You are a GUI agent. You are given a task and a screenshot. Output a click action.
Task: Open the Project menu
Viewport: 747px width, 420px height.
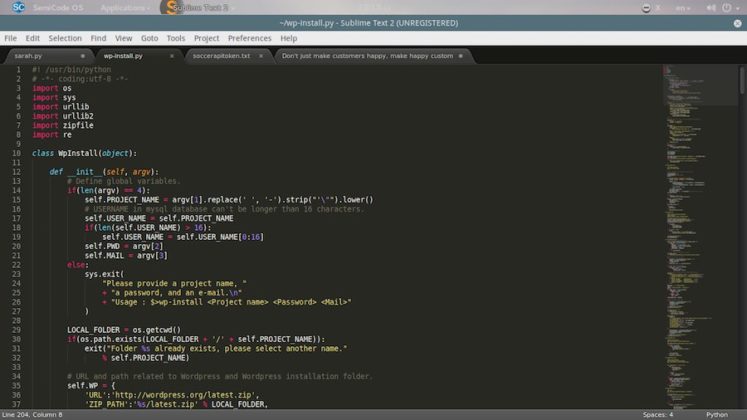click(206, 38)
